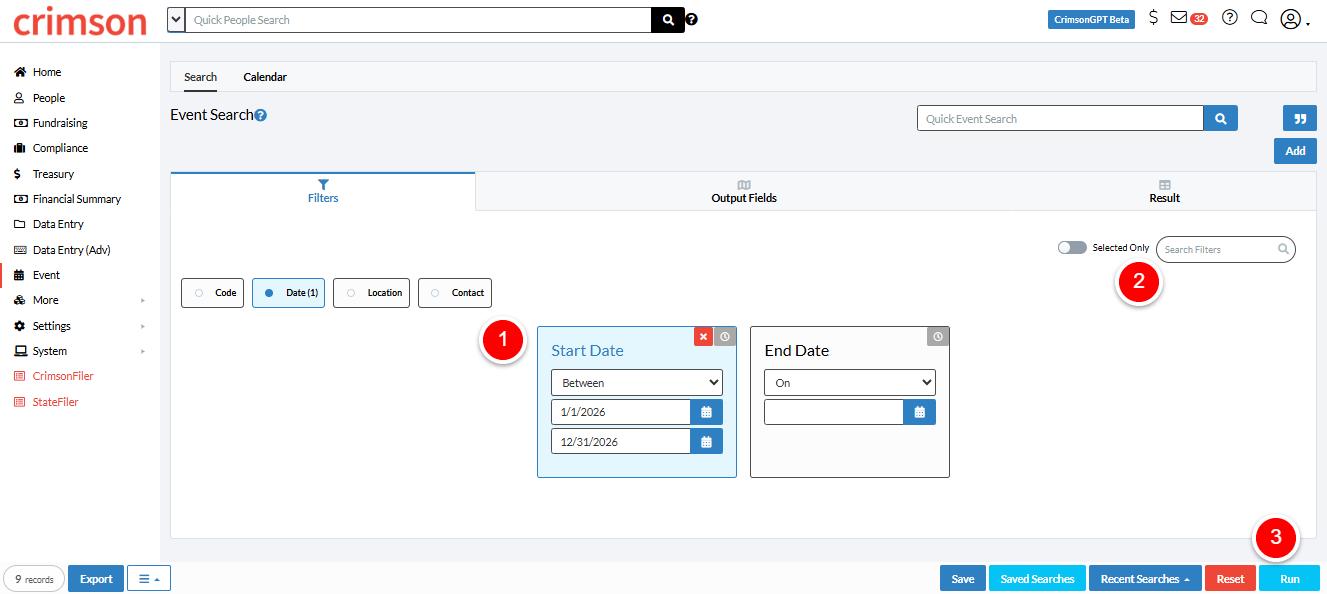Image resolution: width=1327 pixels, height=594 pixels.
Task: Click the empty End Date input field
Action: [x=833, y=412]
